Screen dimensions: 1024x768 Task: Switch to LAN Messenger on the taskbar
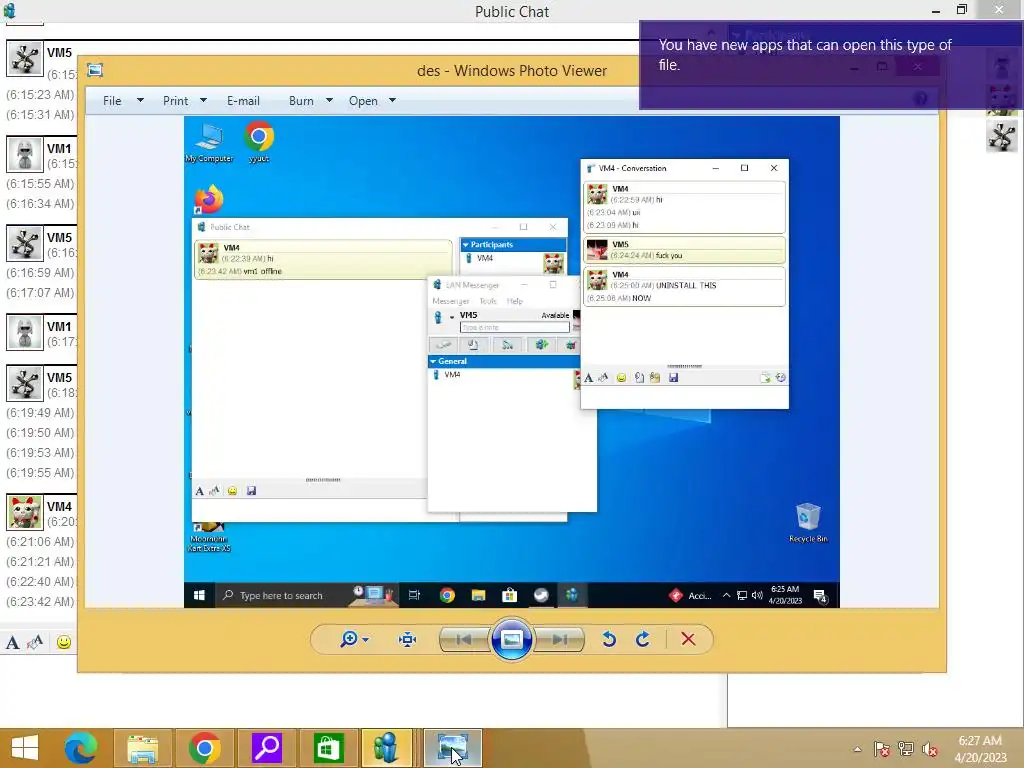[x=387, y=748]
